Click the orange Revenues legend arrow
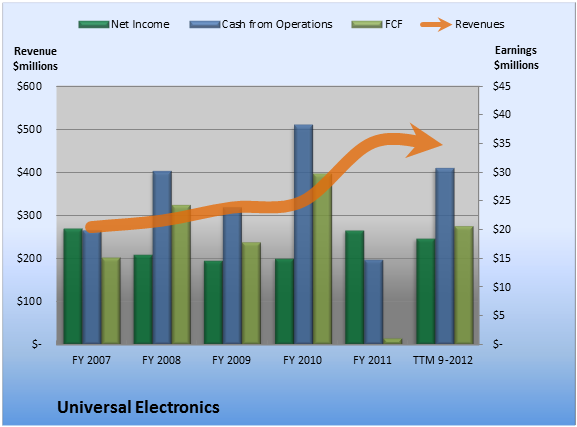577x427 pixels. coord(436,24)
